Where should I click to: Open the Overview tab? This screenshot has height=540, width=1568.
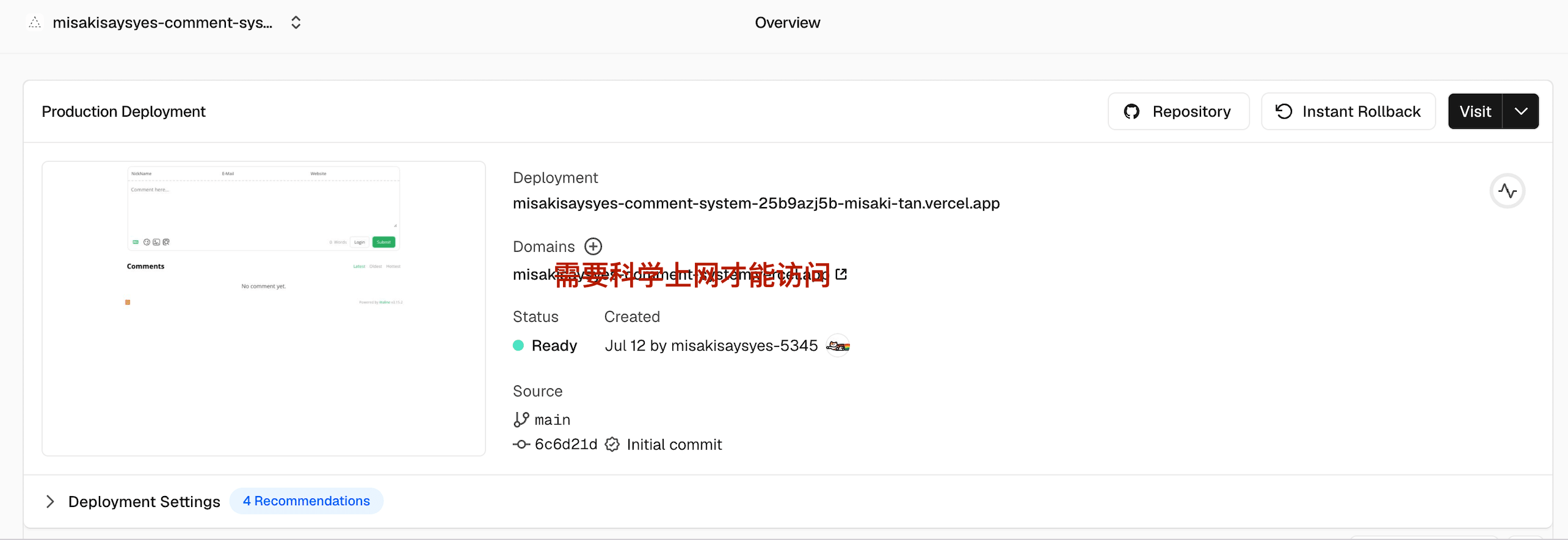click(787, 23)
